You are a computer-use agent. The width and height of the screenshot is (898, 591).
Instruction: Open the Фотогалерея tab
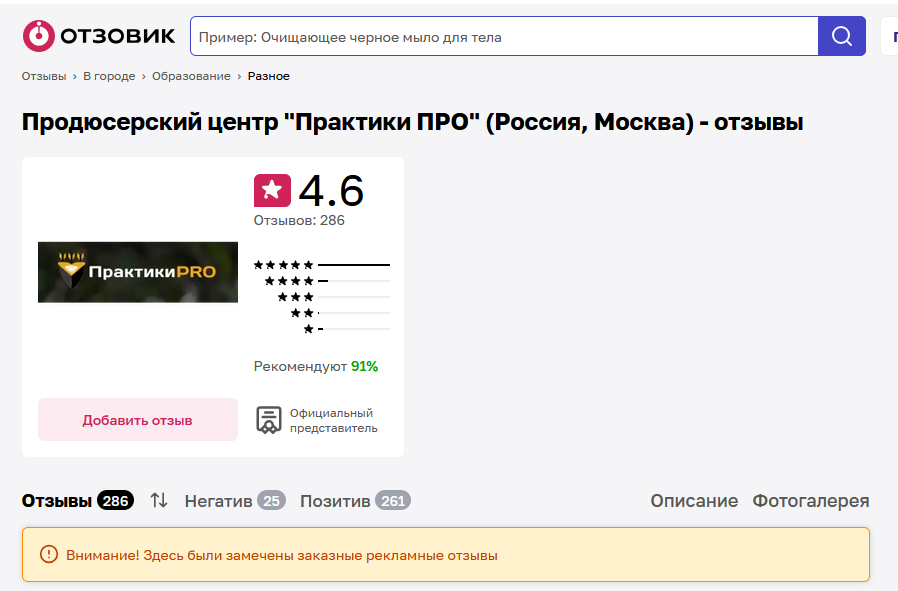(810, 501)
